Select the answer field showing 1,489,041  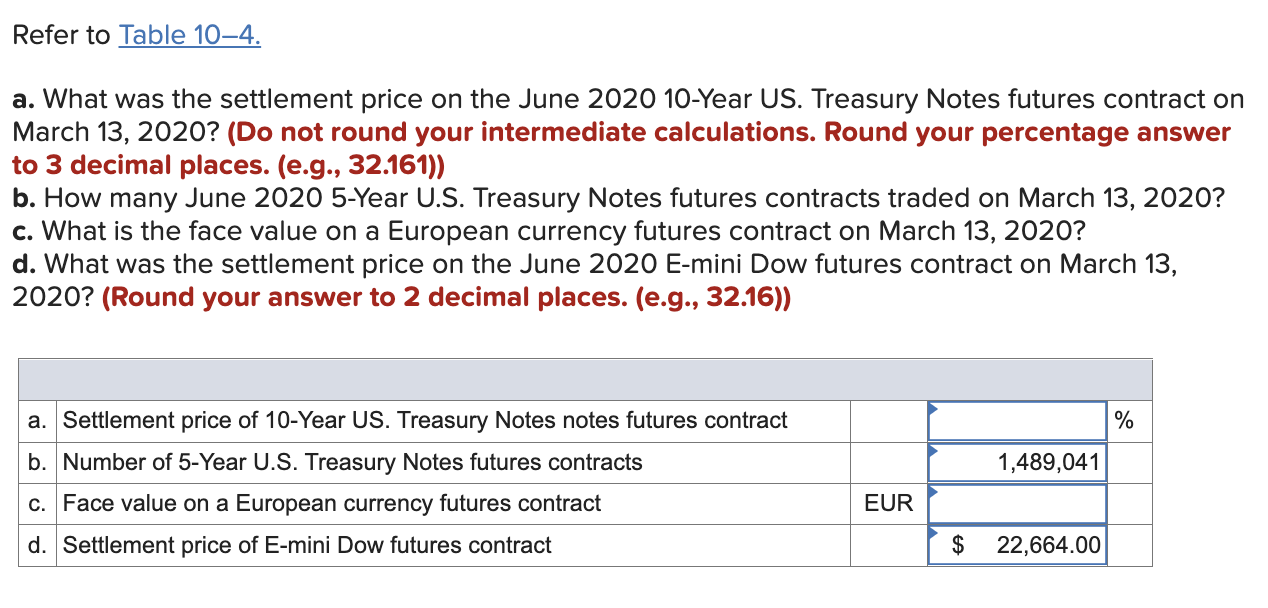coord(1017,462)
